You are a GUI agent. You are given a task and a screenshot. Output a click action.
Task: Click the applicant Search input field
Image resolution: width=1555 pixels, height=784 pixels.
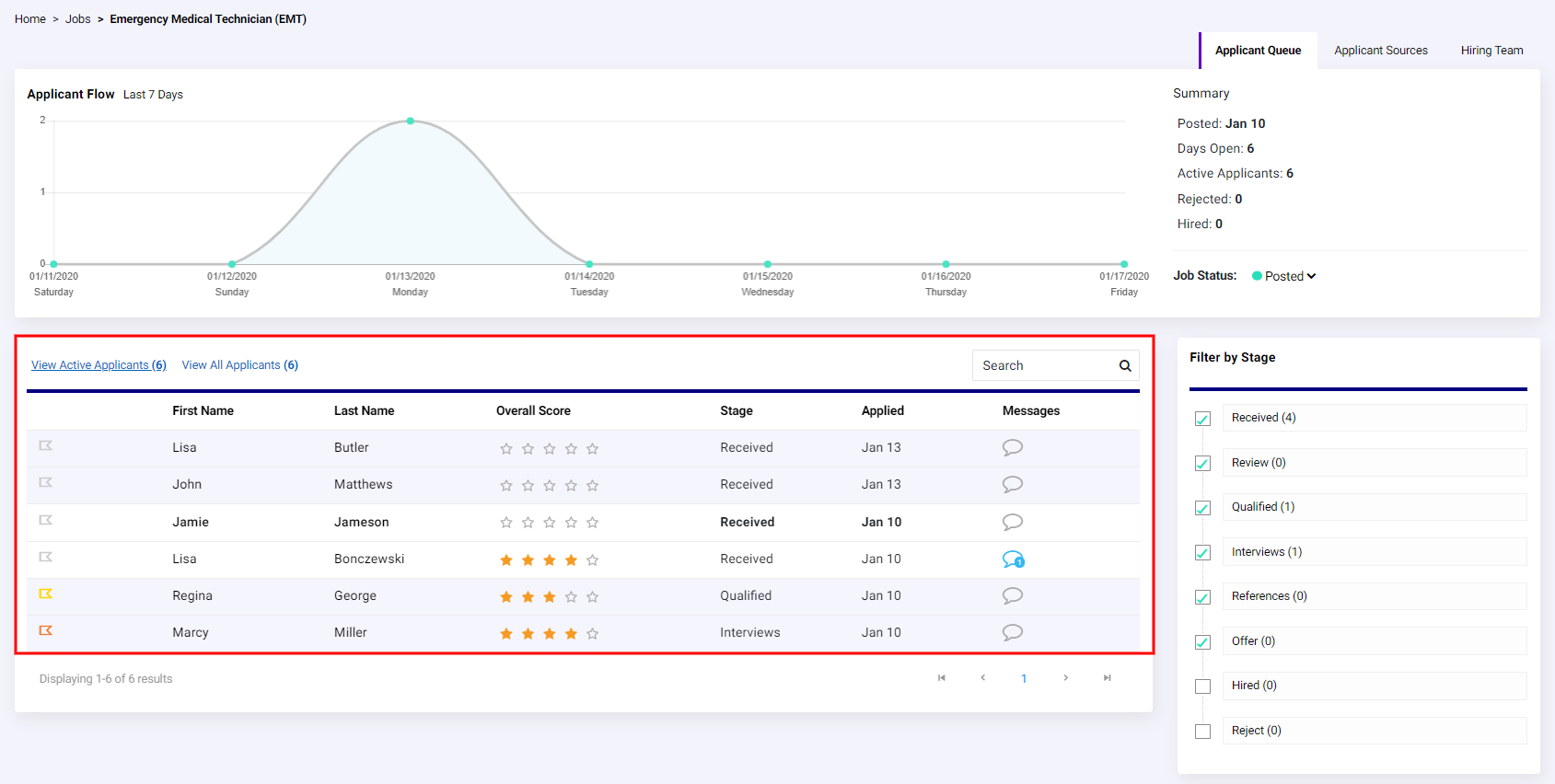coord(1045,365)
